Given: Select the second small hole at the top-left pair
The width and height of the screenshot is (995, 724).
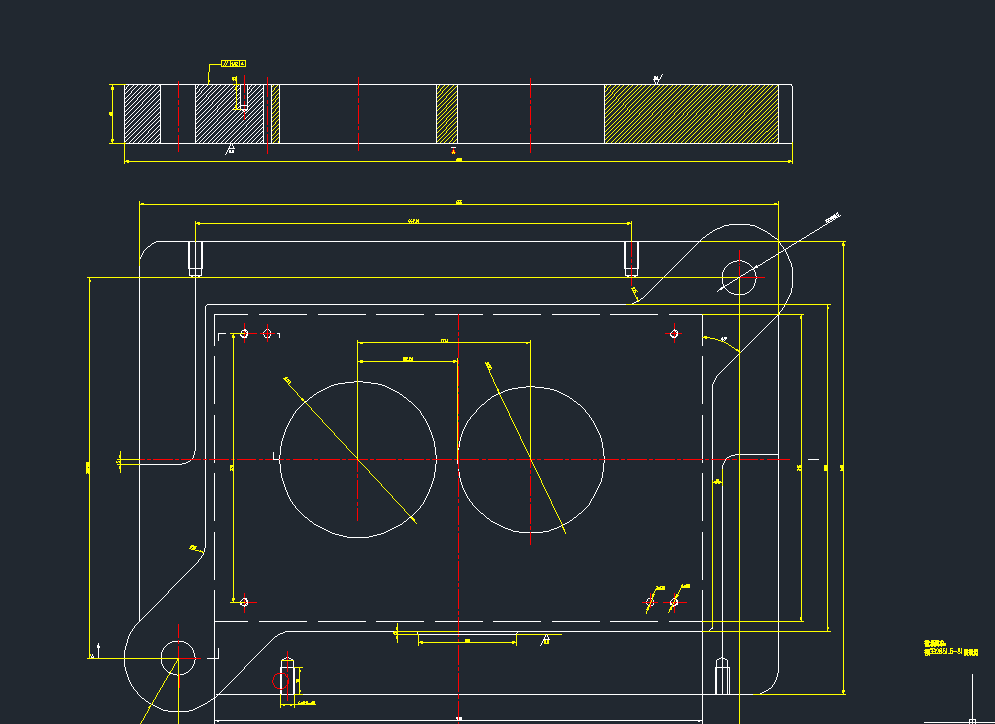Looking at the screenshot, I should [267, 333].
